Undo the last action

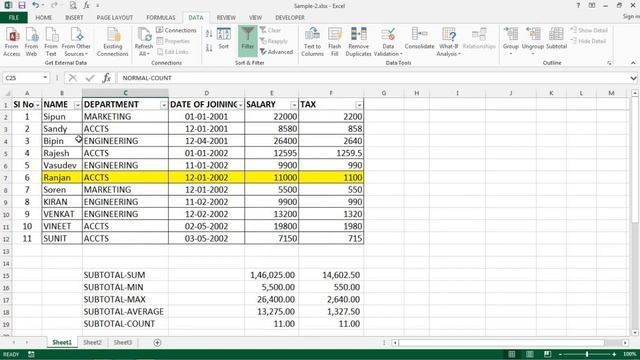pos(36,5)
